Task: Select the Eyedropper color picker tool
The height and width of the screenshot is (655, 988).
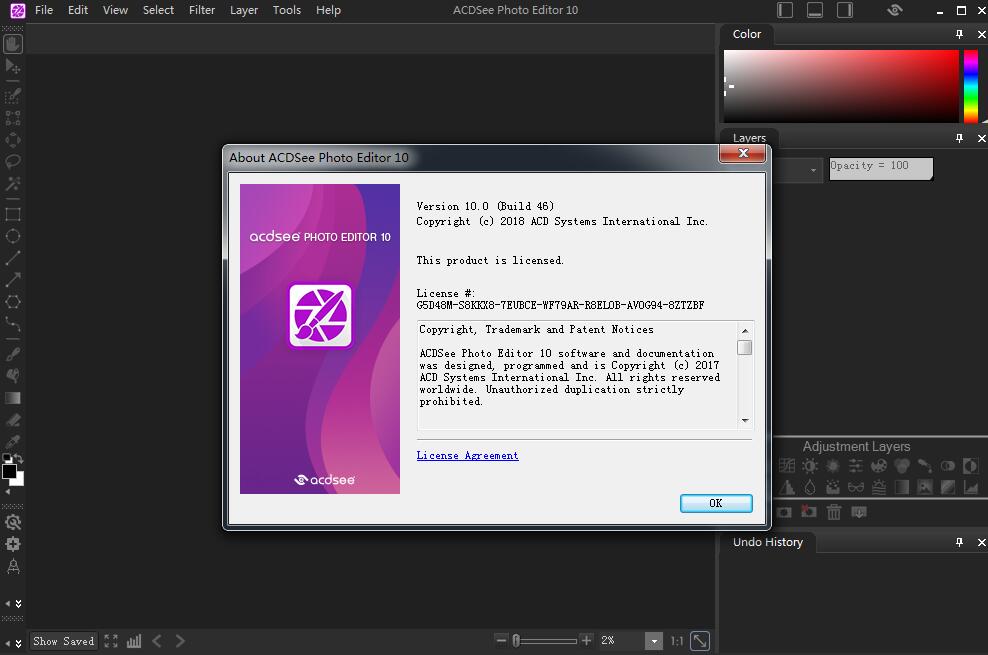Action: point(13,441)
